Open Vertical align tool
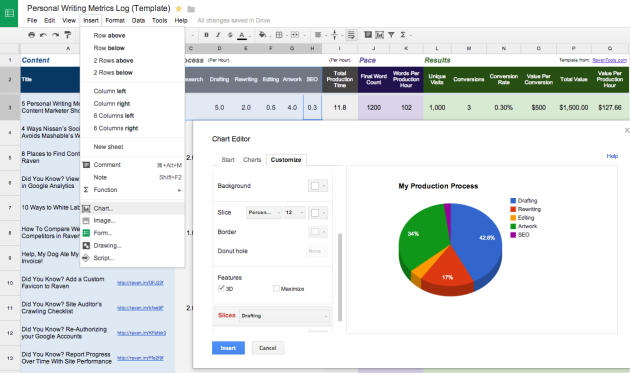 [x=334, y=35]
